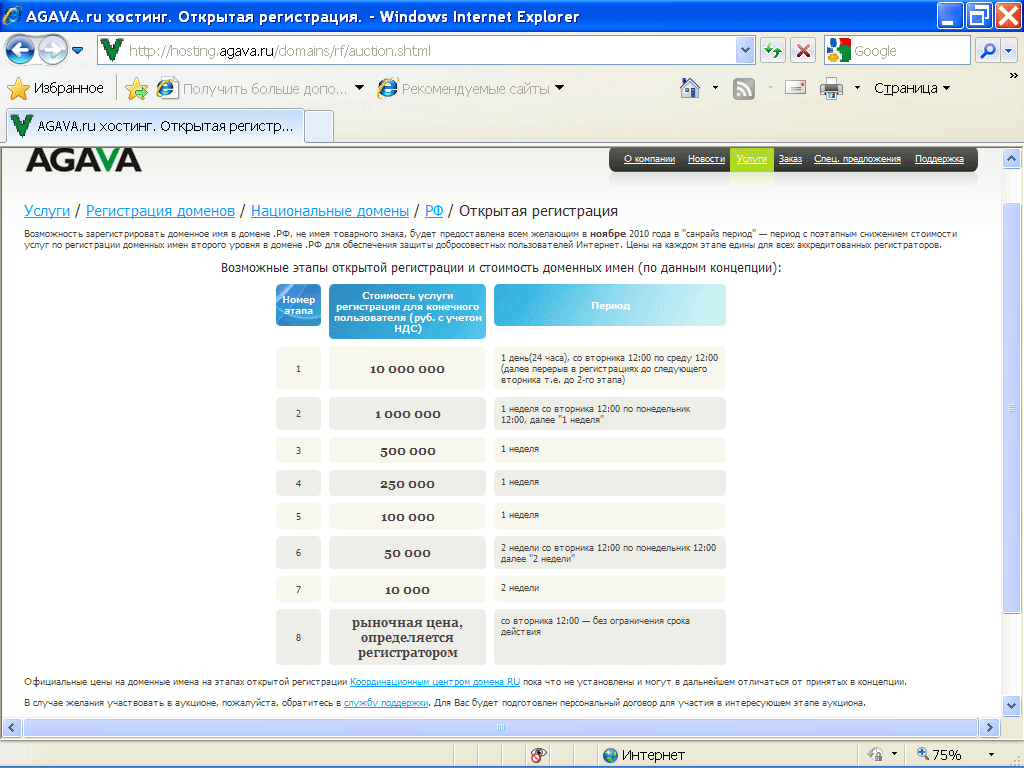
Task: Open the Избранное favorites star button
Action: tap(56, 88)
